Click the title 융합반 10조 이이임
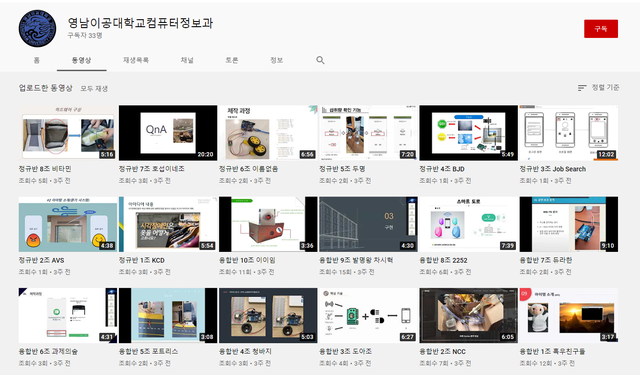This screenshot has width=640, height=375. (247, 260)
